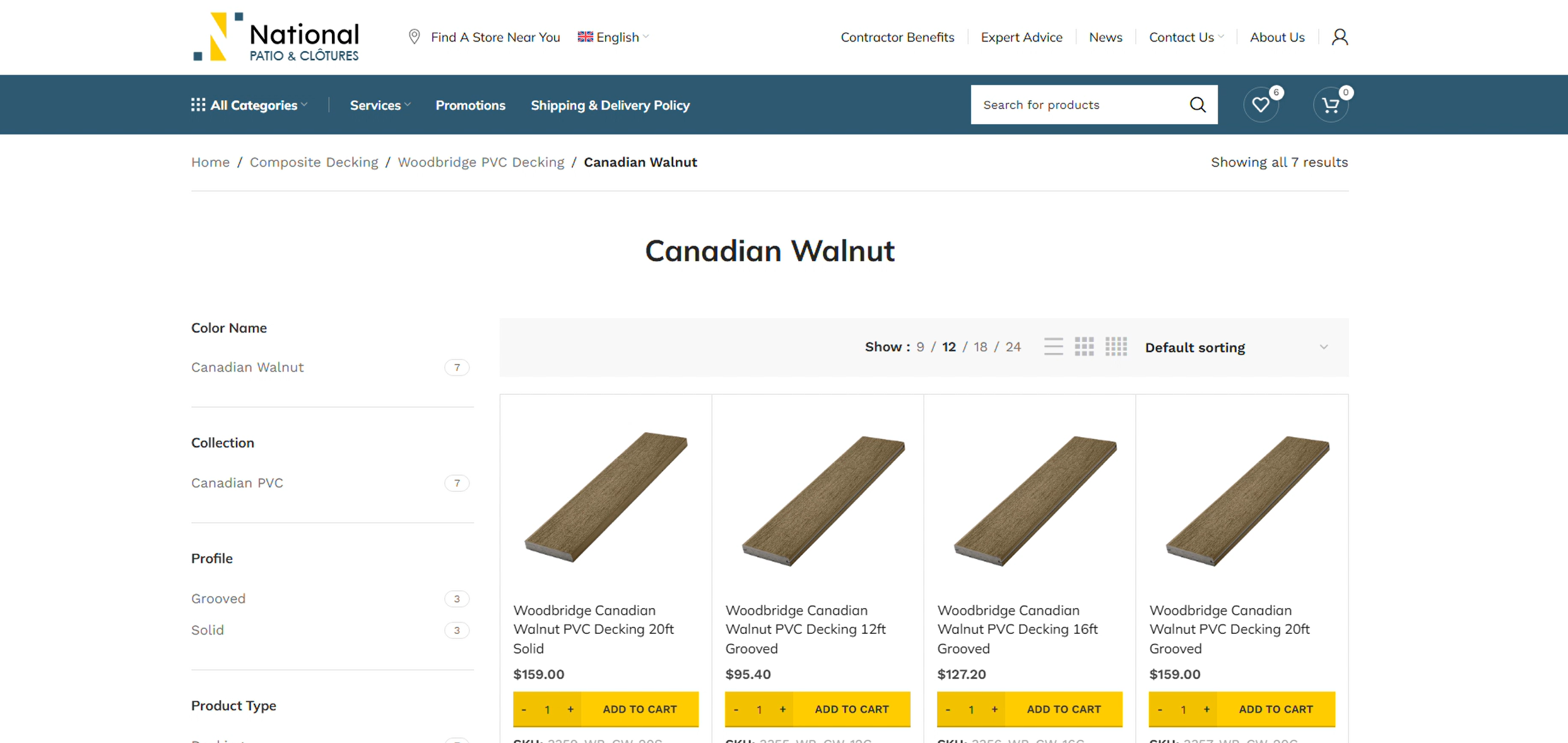The height and width of the screenshot is (743, 1568).
Task: Increase quantity for 20ft Solid decking
Action: [570, 710]
